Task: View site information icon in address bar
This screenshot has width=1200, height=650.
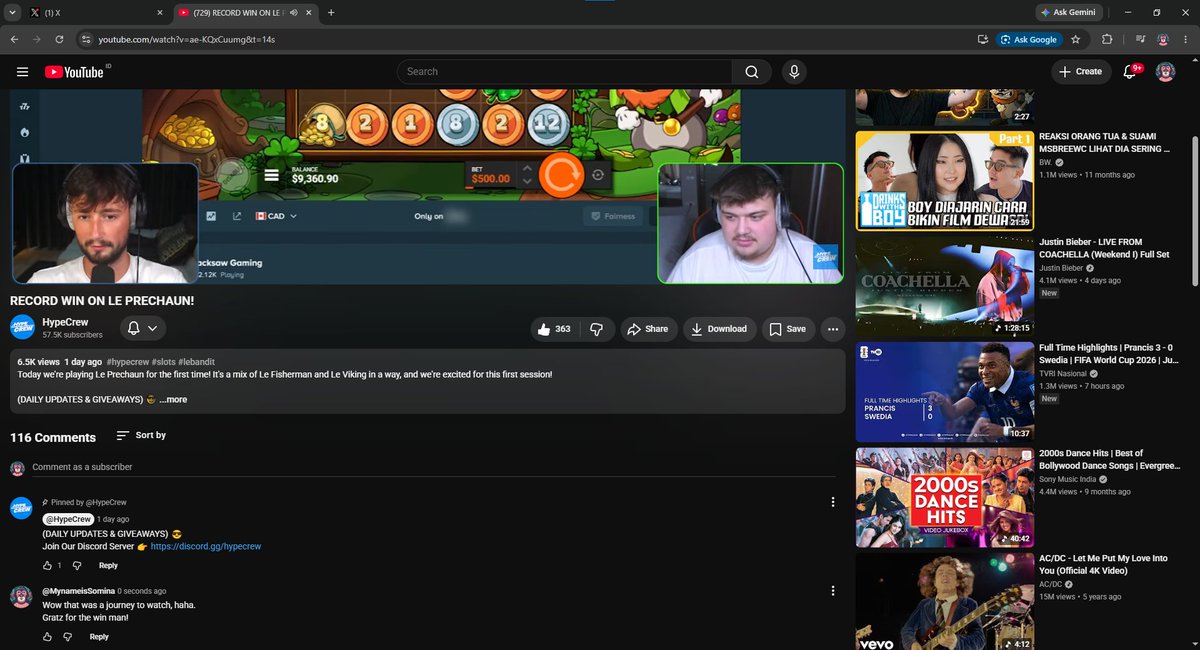Action: pos(85,40)
